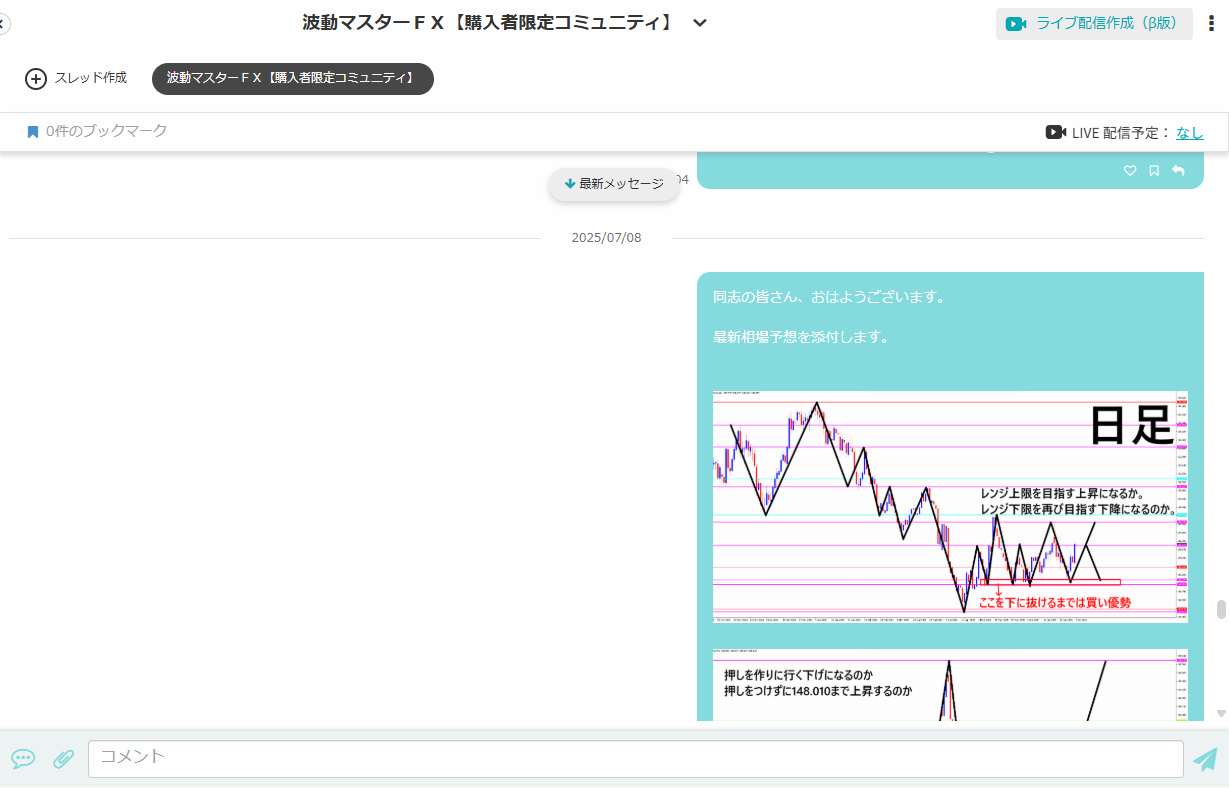The image size is (1229, 788).
Task: Bookmark the message with bookmark icon
Action: pyautogui.click(x=1154, y=171)
